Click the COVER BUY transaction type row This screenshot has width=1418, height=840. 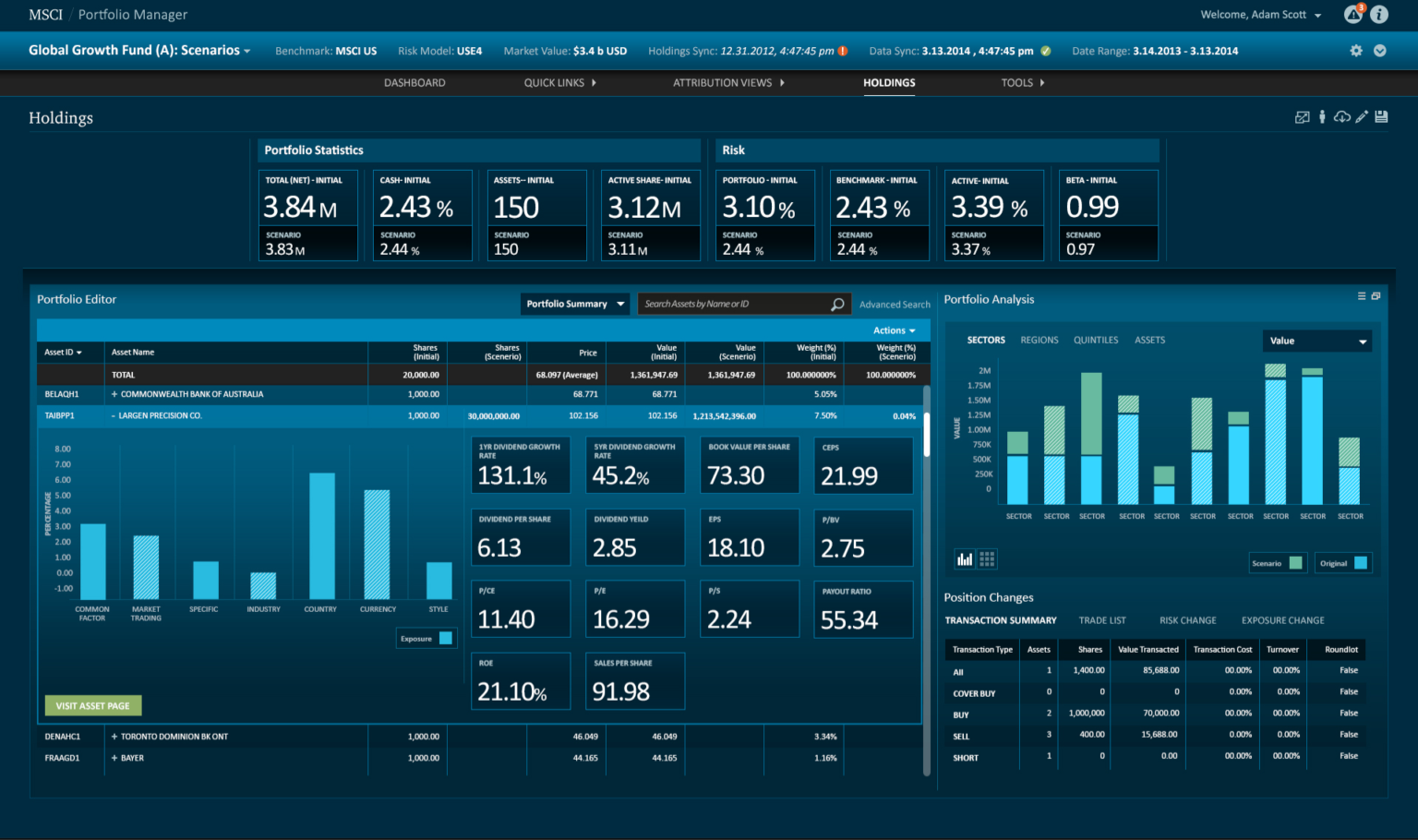point(1155,692)
